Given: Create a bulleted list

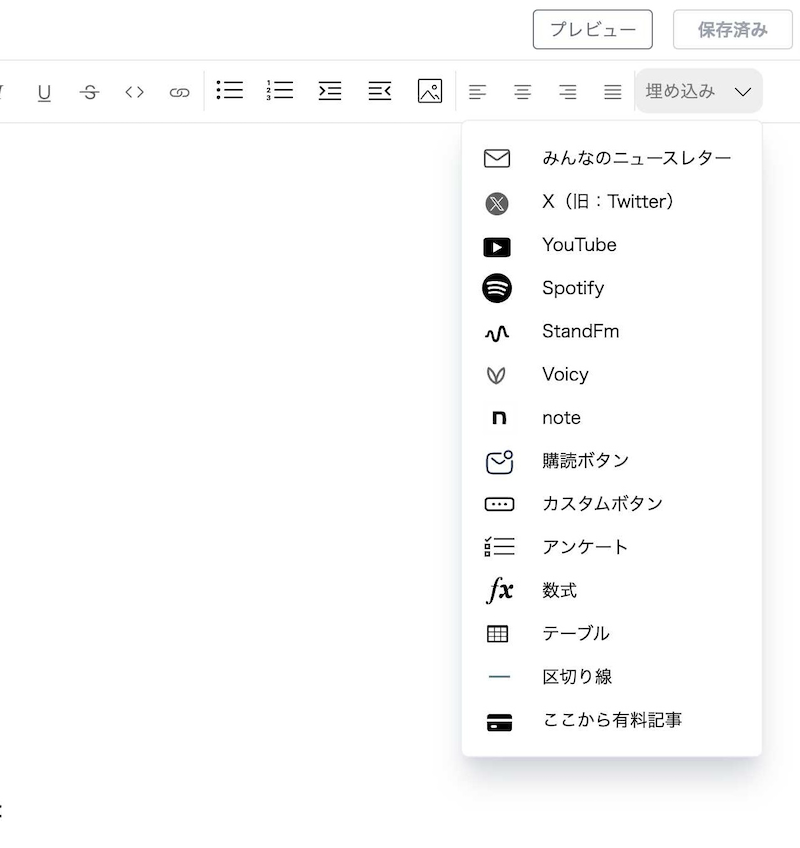Looking at the screenshot, I should [x=230, y=90].
